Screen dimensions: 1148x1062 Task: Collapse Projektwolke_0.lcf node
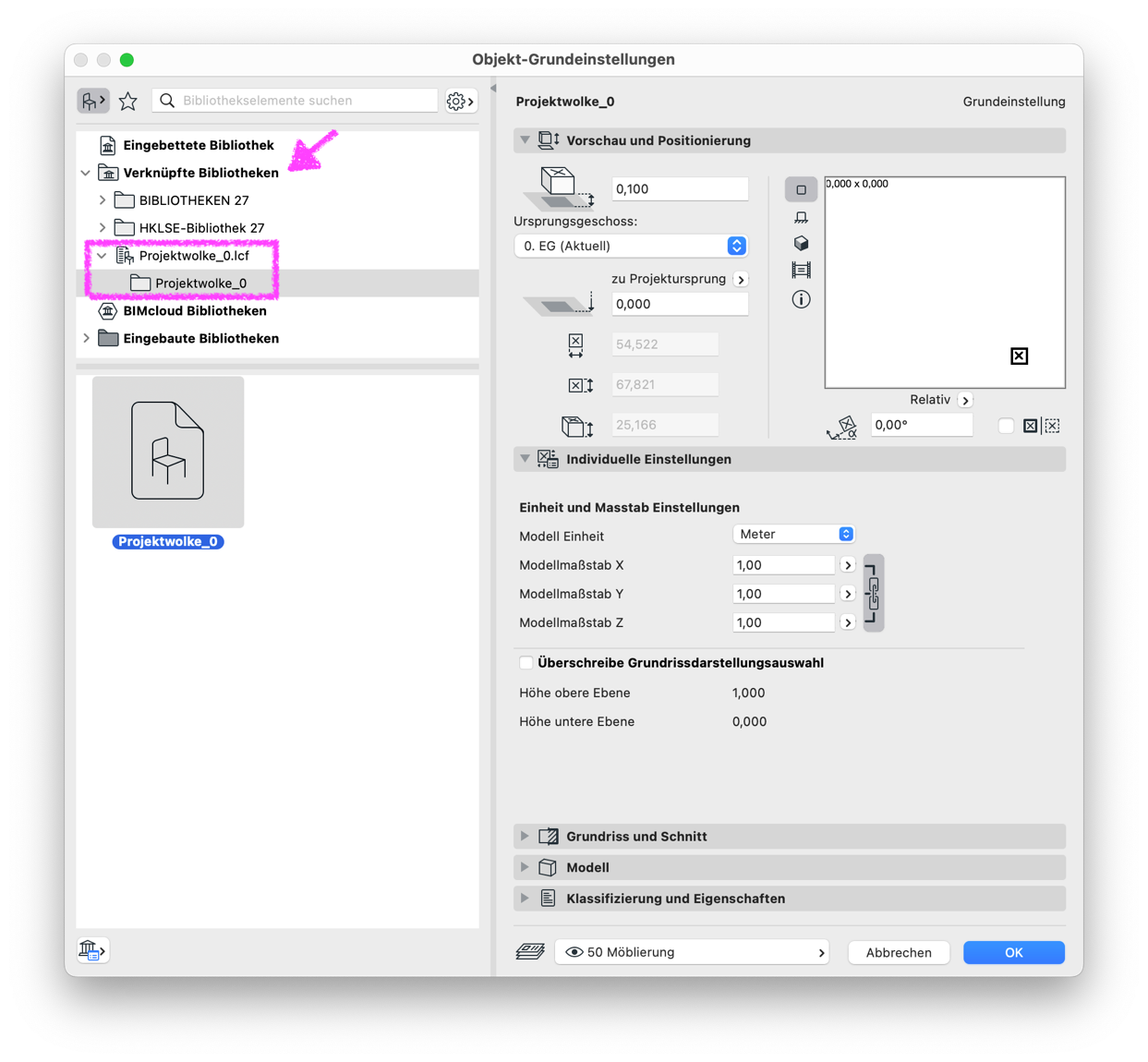coord(103,256)
